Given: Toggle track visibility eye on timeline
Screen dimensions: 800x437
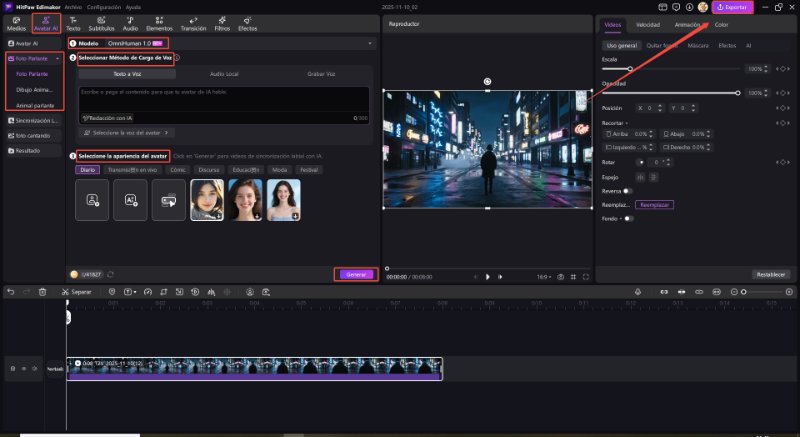Looking at the screenshot, I should (23, 368).
